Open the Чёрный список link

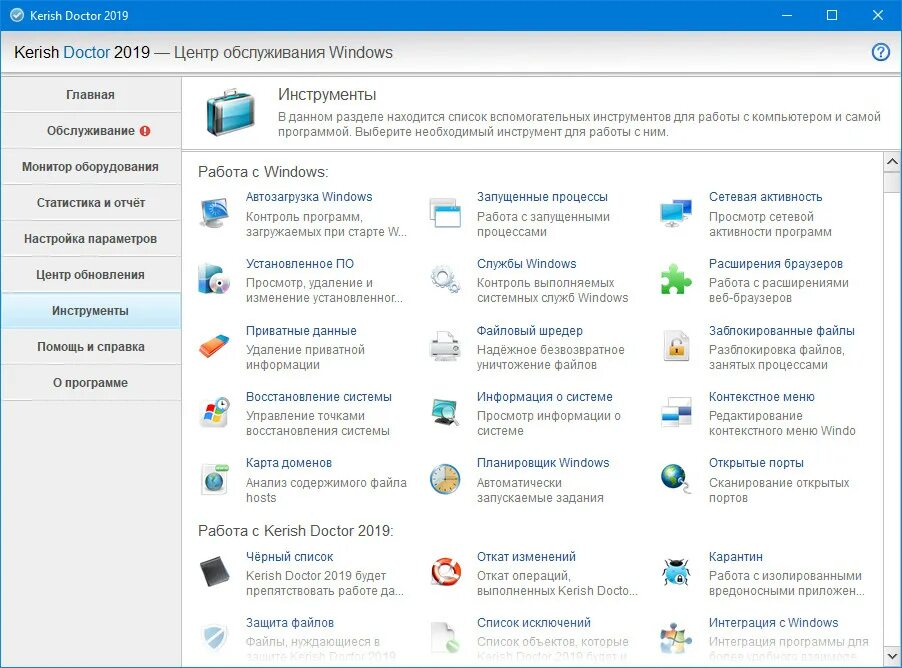coord(289,556)
